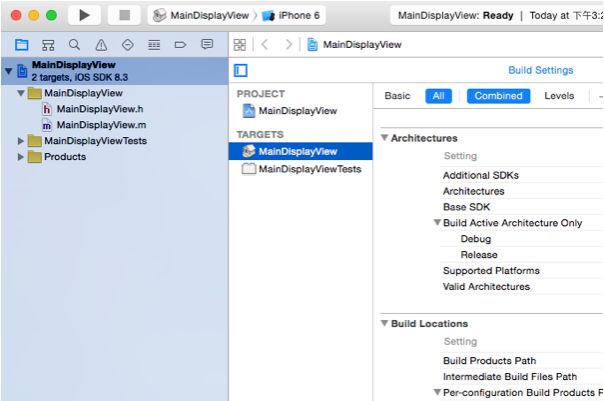
Task: Open the Debug navigator icon
Action: tap(154, 45)
